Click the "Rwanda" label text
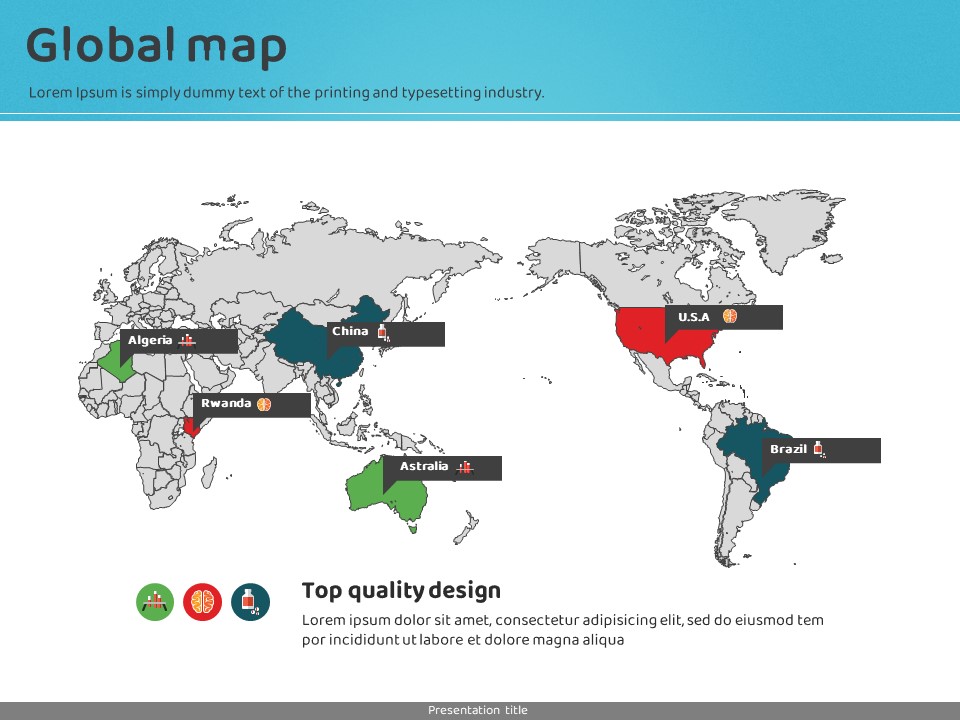Image resolution: width=960 pixels, height=720 pixels. [x=226, y=404]
